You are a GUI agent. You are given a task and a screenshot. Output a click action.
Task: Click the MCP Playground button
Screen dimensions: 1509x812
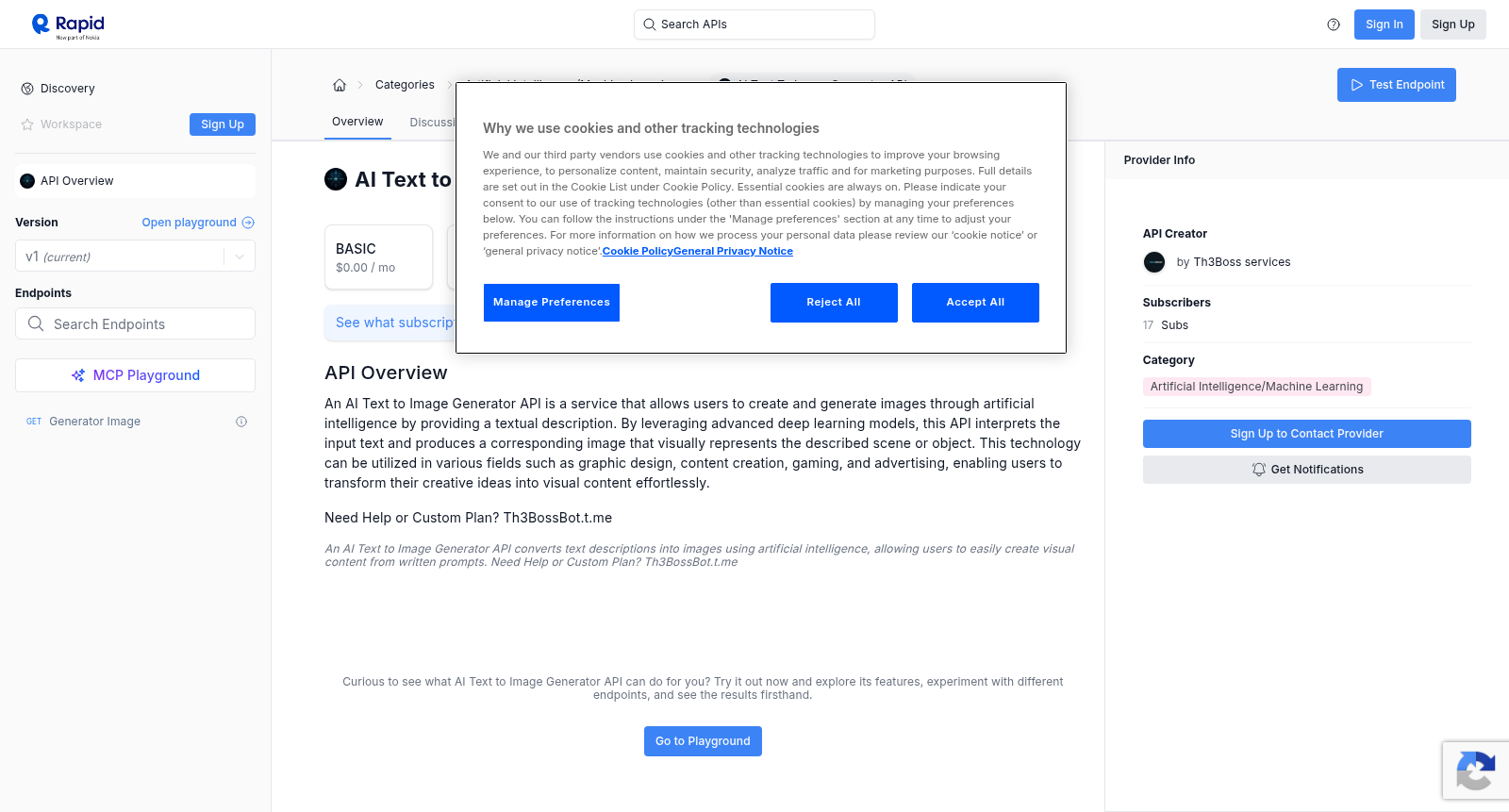coord(135,375)
